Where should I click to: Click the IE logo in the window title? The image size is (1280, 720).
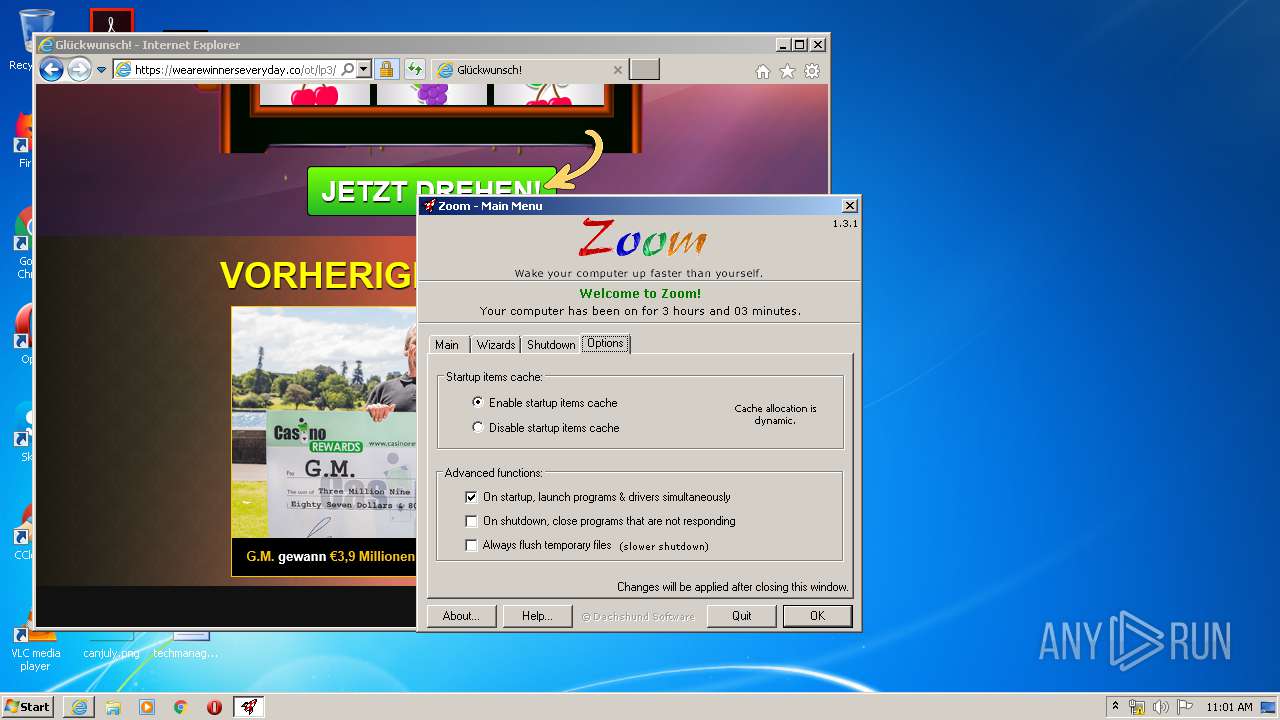click(45, 45)
